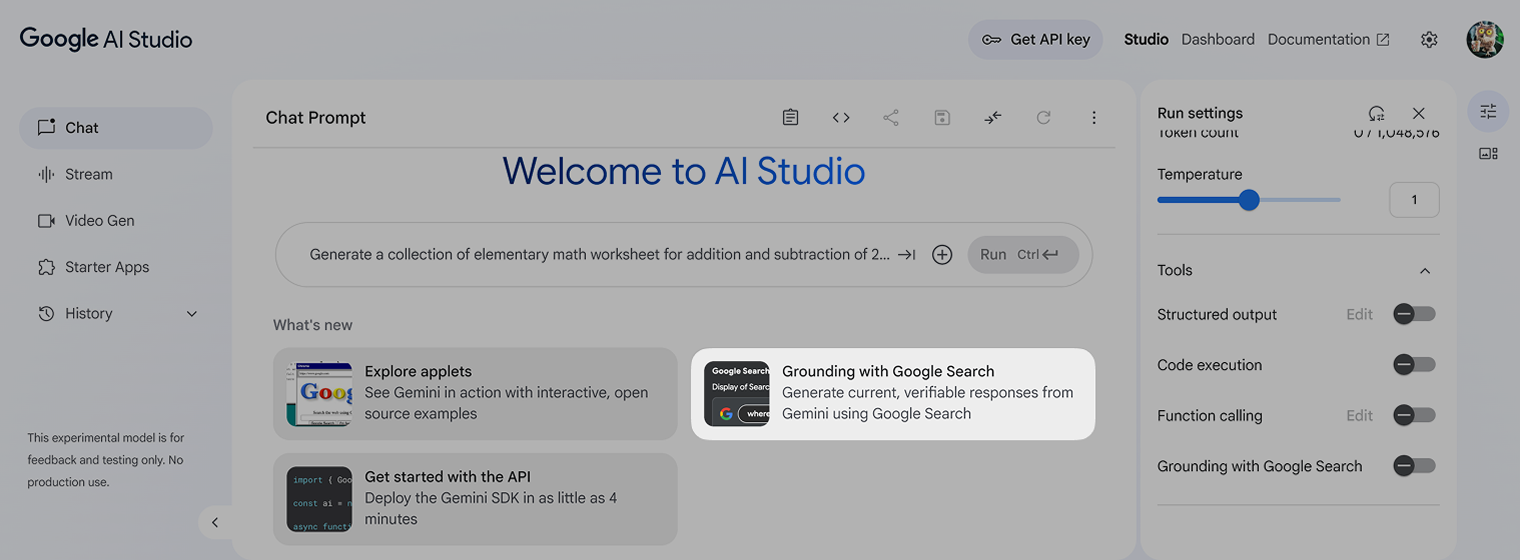The image size is (1520, 560).
Task: Click the Video Gen camera icon
Action: tap(46, 221)
